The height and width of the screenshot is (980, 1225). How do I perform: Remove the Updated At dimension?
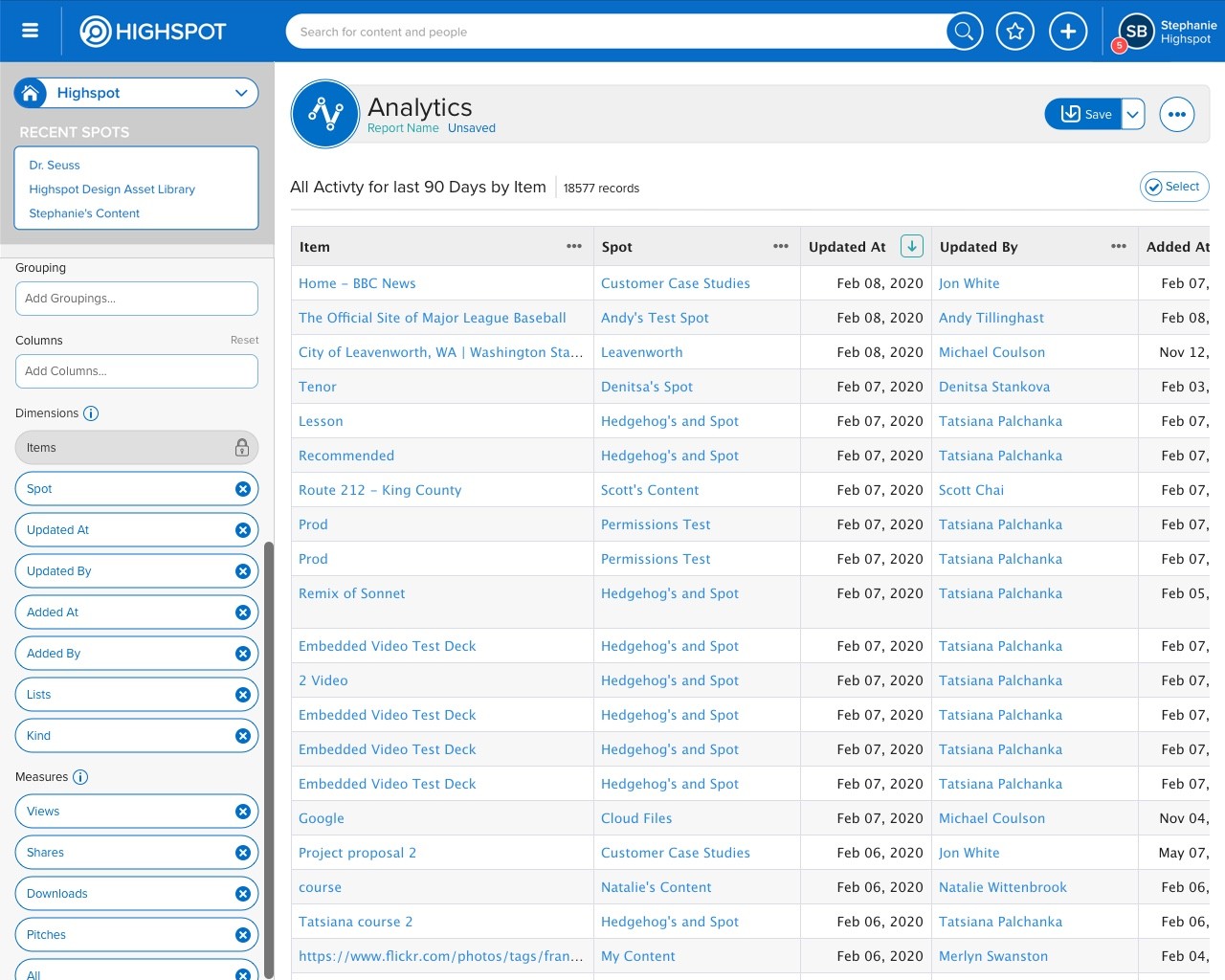point(243,530)
